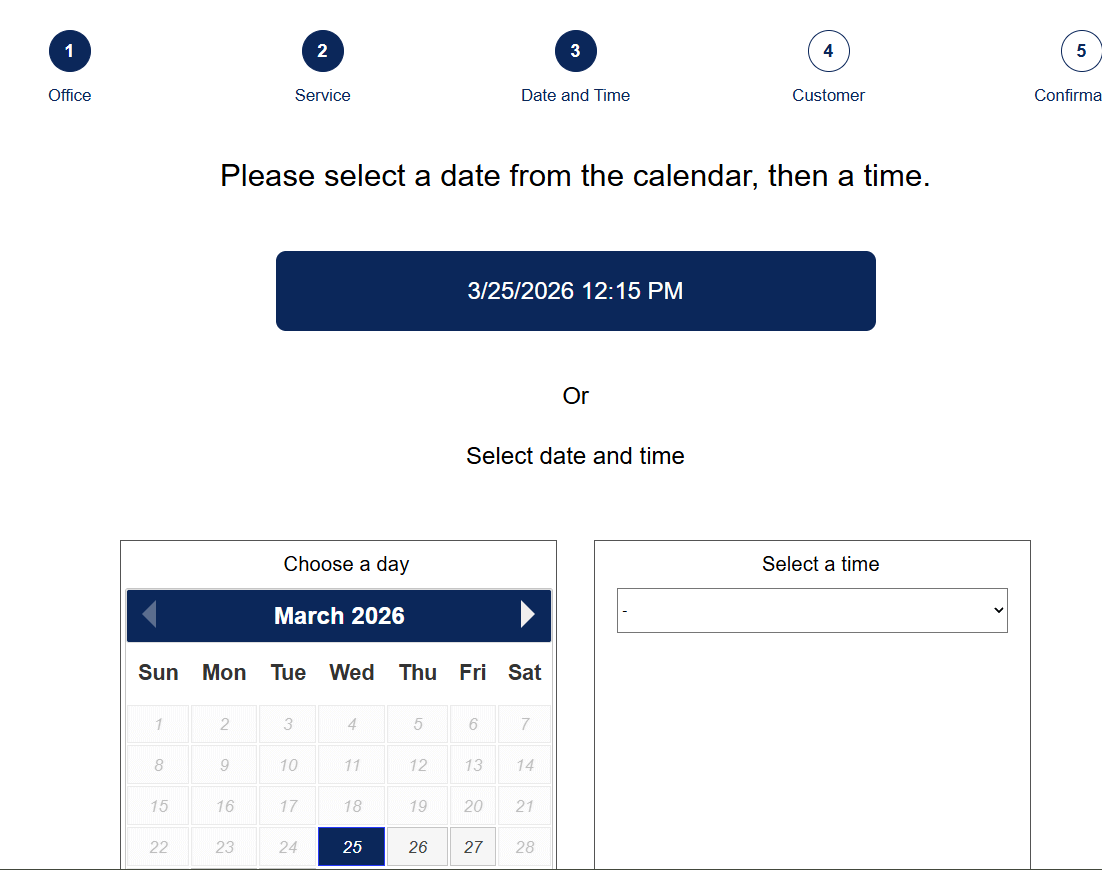Click disabled March 24 calendar cell

pyautogui.click(x=288, y=847)
